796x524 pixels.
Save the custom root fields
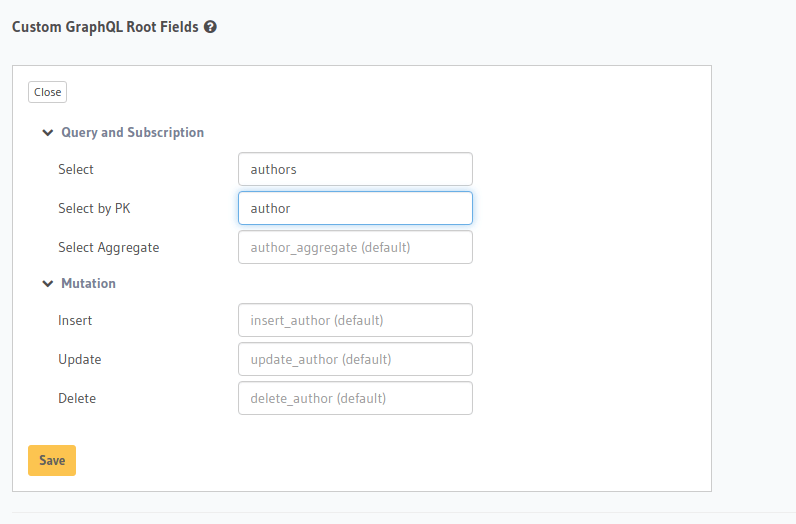point(52,460)
